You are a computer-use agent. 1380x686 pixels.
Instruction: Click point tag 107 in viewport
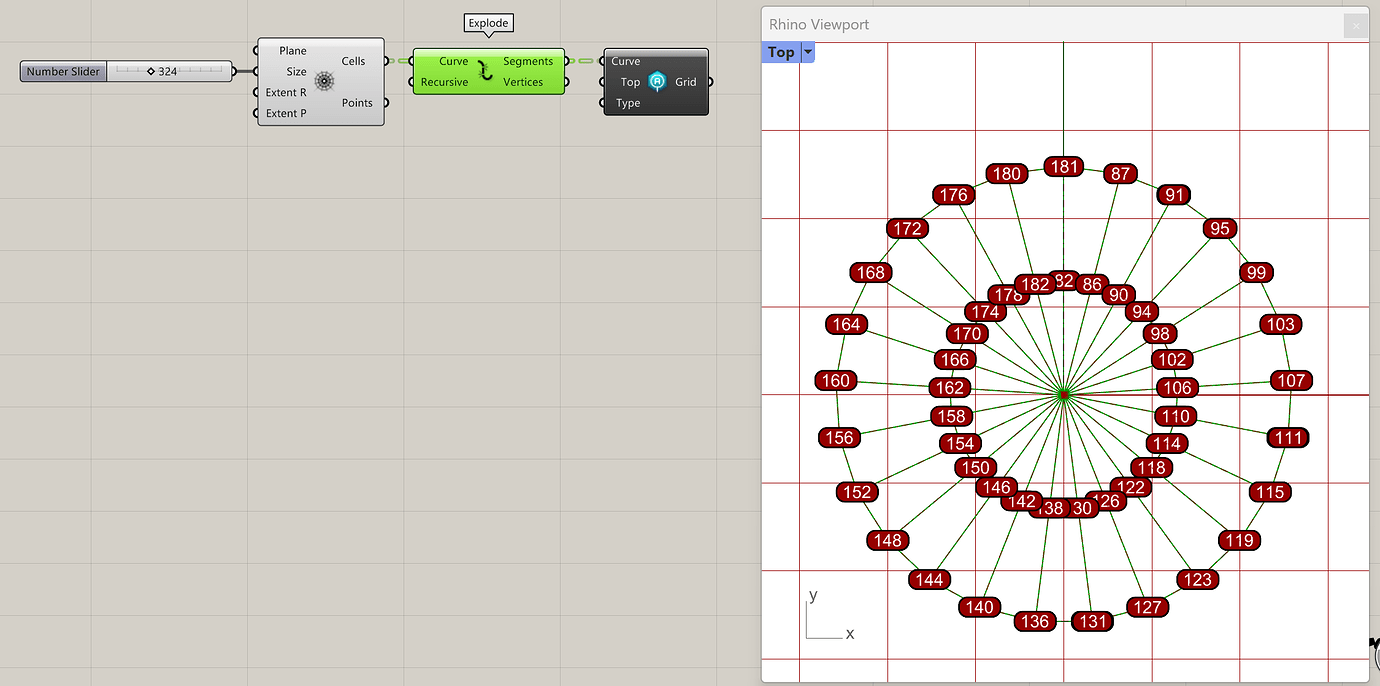coord(1291,381)
